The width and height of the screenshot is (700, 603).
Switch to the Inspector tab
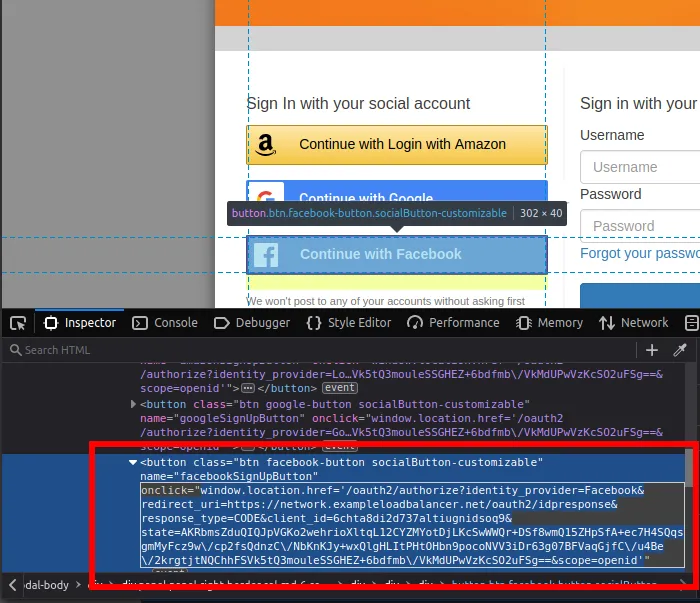tap(80, 323)
